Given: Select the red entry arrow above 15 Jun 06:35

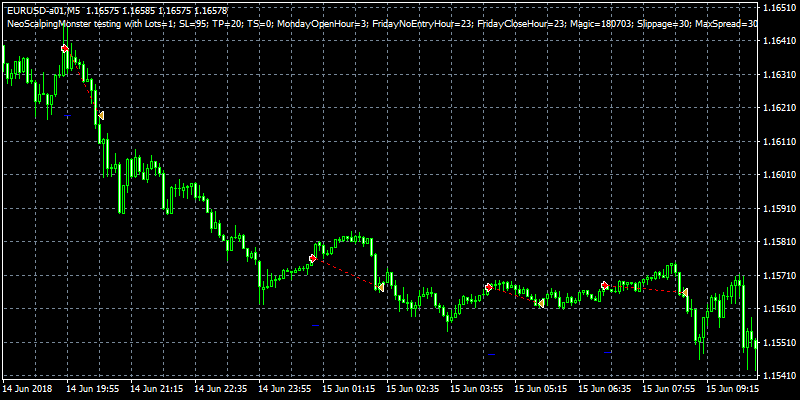Looking at the screenshot, I should (605, 285).
